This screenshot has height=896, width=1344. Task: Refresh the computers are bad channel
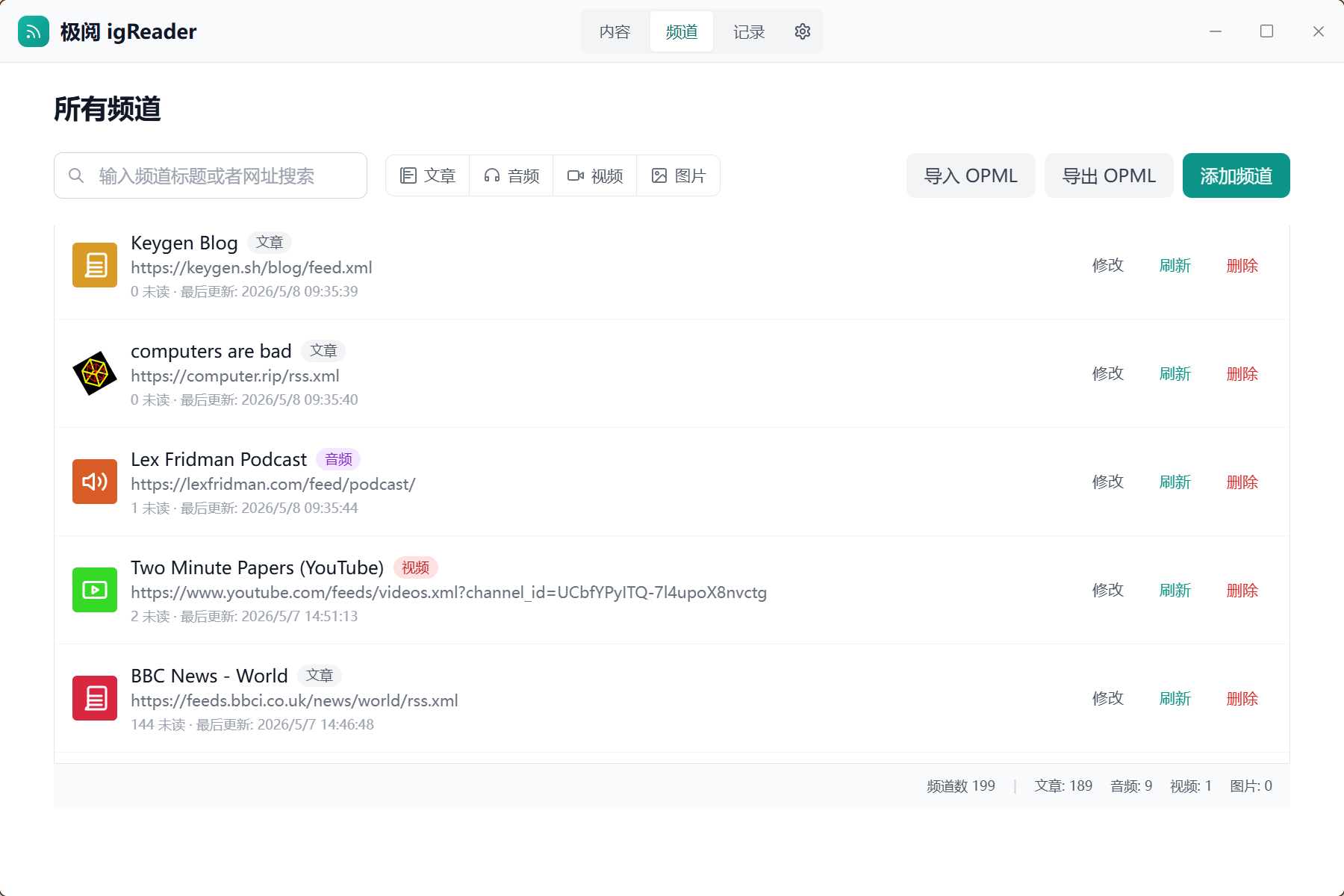tap(1175, 373)
